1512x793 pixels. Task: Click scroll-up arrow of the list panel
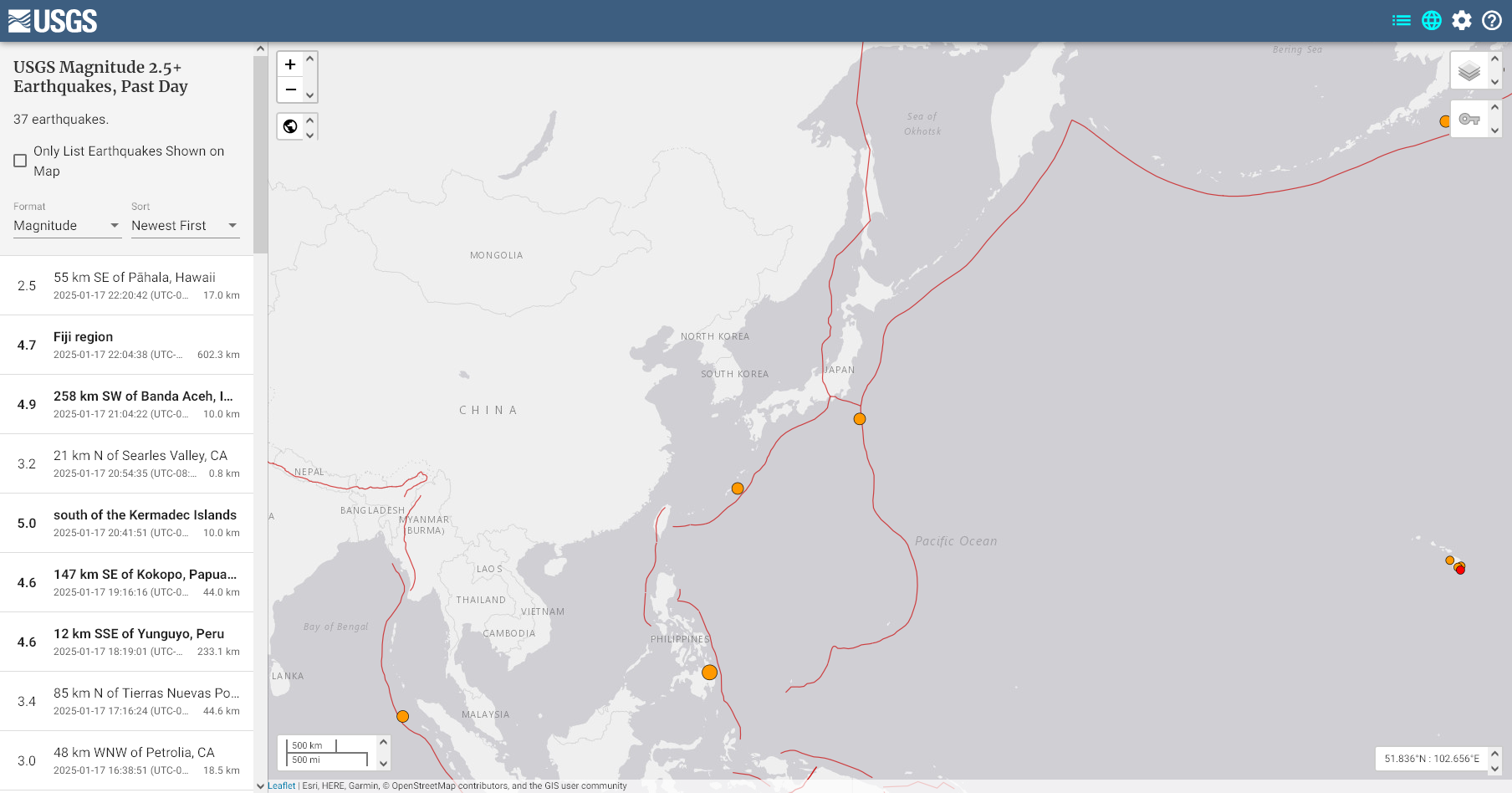[260, 49]
